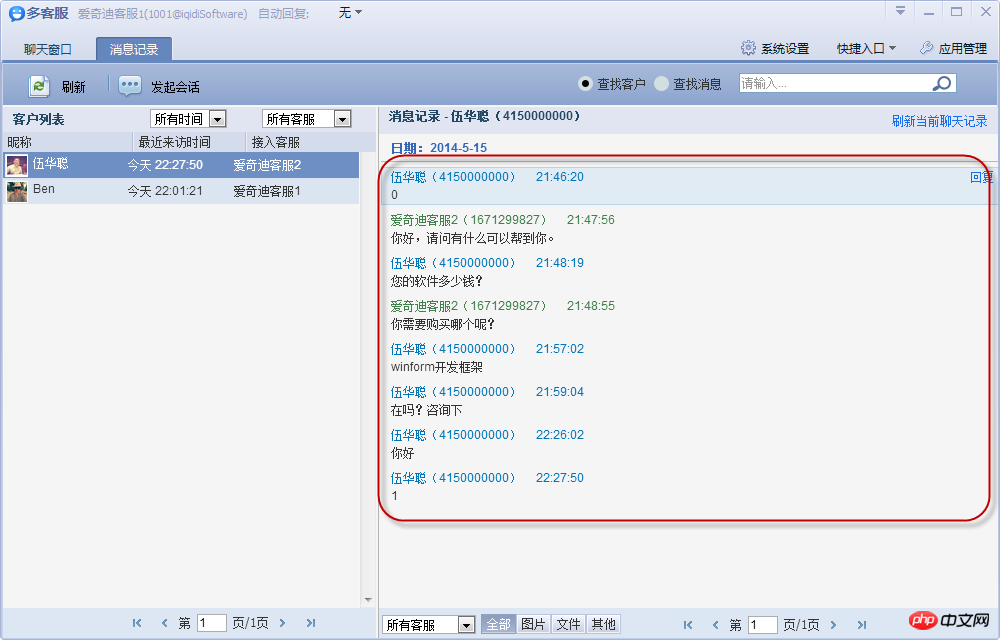Image resolution: width=1000 pixels, height=640 pixels.
Task: Click the date label 2014-5-15
Action: (x=459, y=148)
